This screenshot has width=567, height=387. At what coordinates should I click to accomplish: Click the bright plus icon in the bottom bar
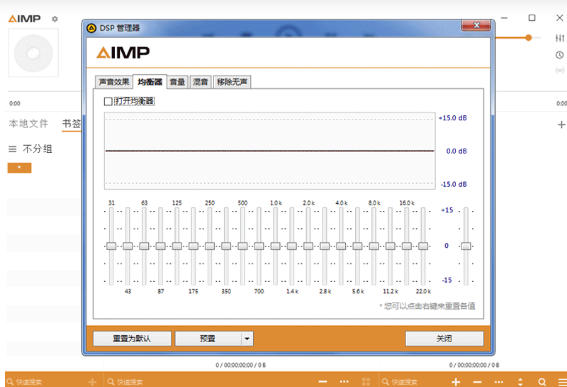coord(456,382)
